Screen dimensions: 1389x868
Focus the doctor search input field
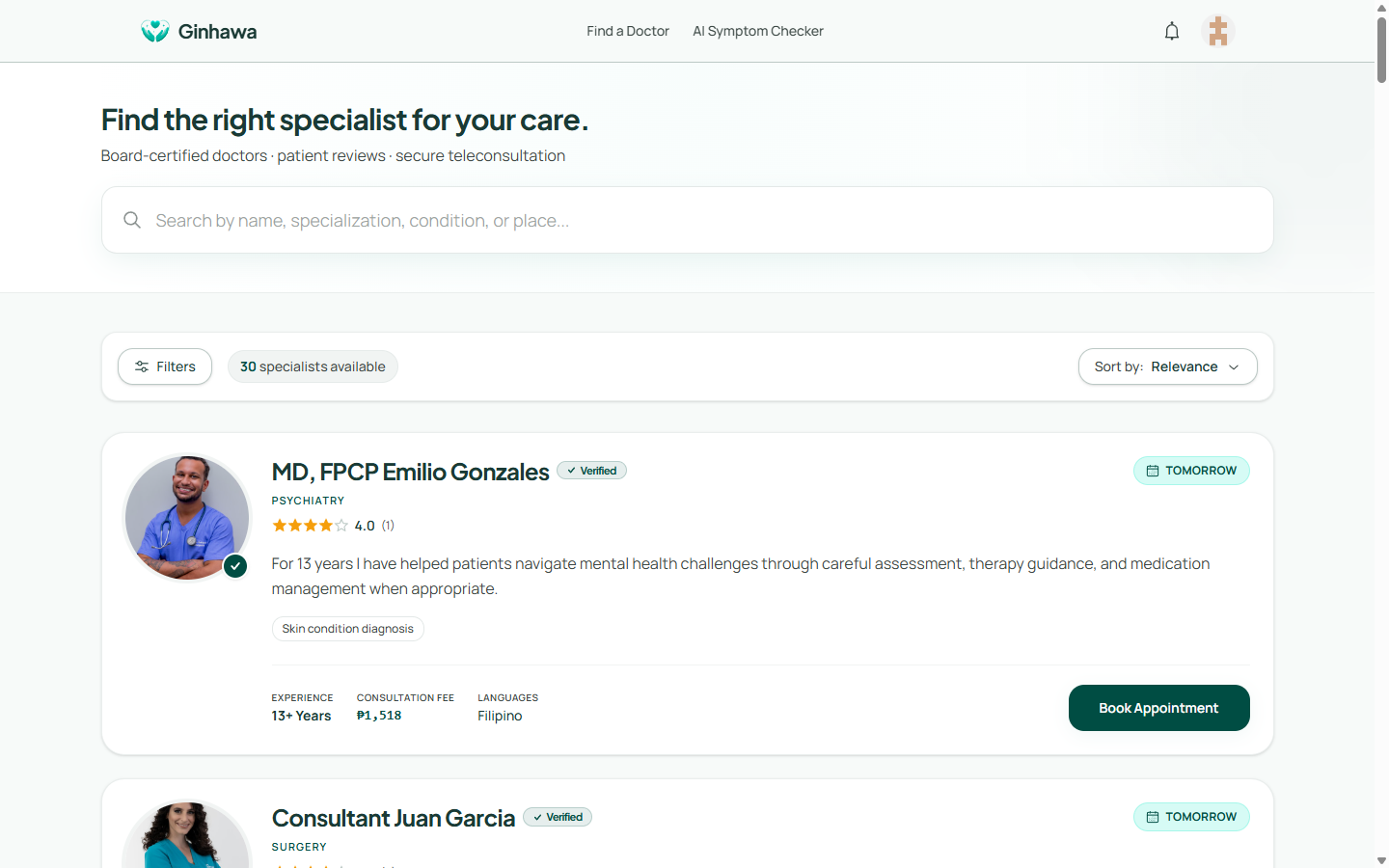click(688, 220)
